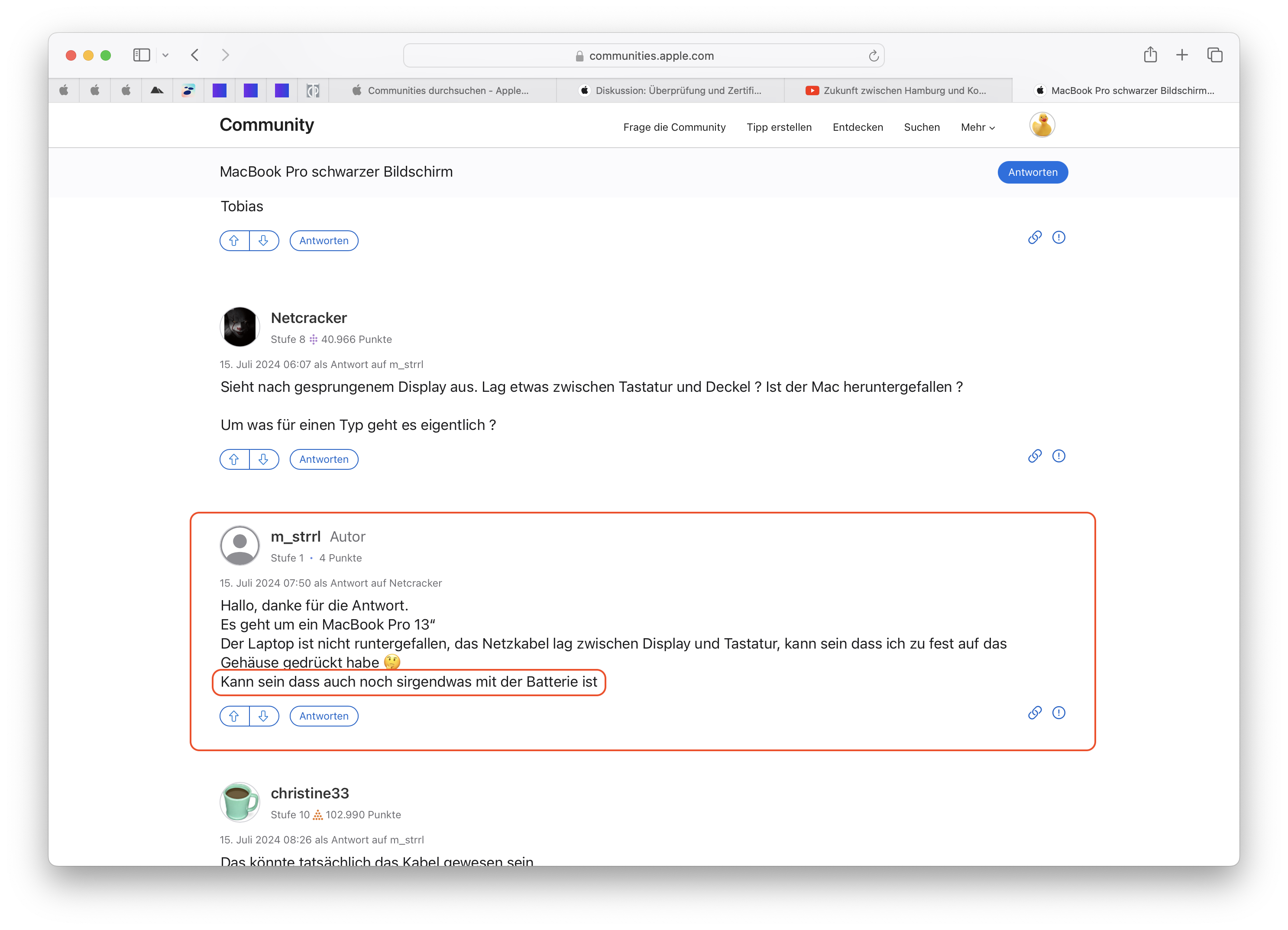Open the duck profile avatar menu
Viewport: 1288px width, 930px height.
click(1042, 125)
